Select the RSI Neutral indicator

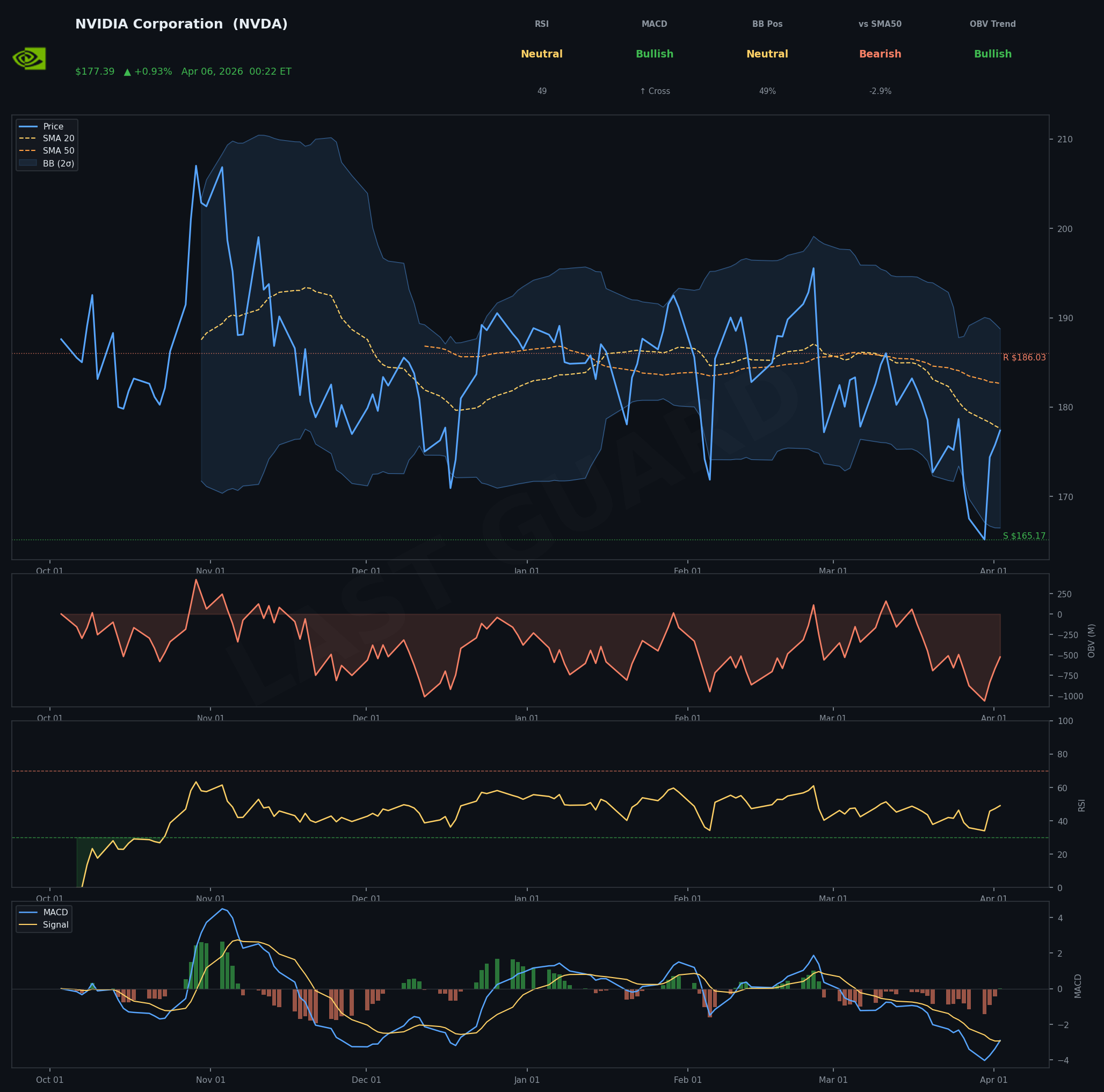coord(541,54)
